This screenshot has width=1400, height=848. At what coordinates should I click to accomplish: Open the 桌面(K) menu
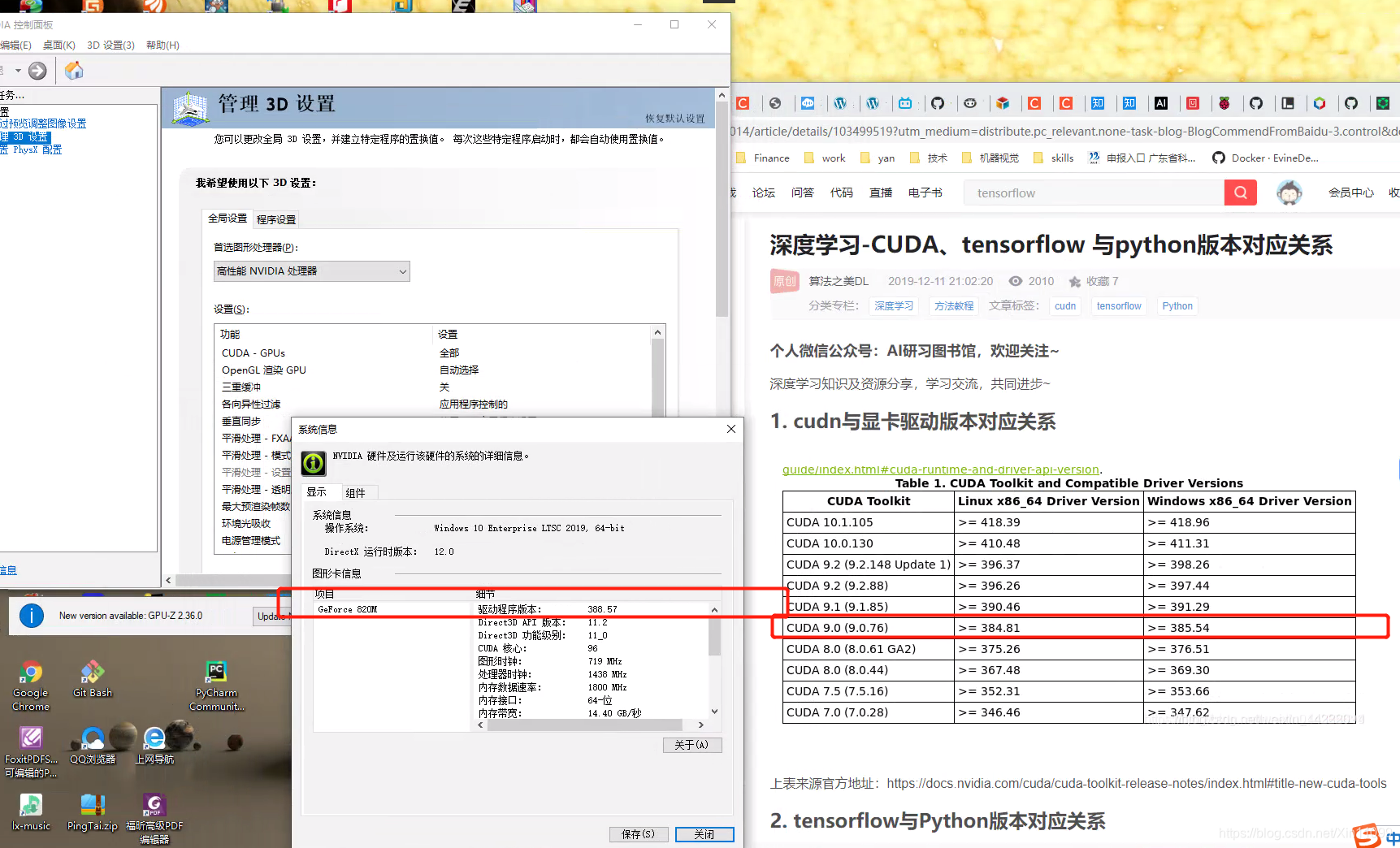(x=59, y=45)
